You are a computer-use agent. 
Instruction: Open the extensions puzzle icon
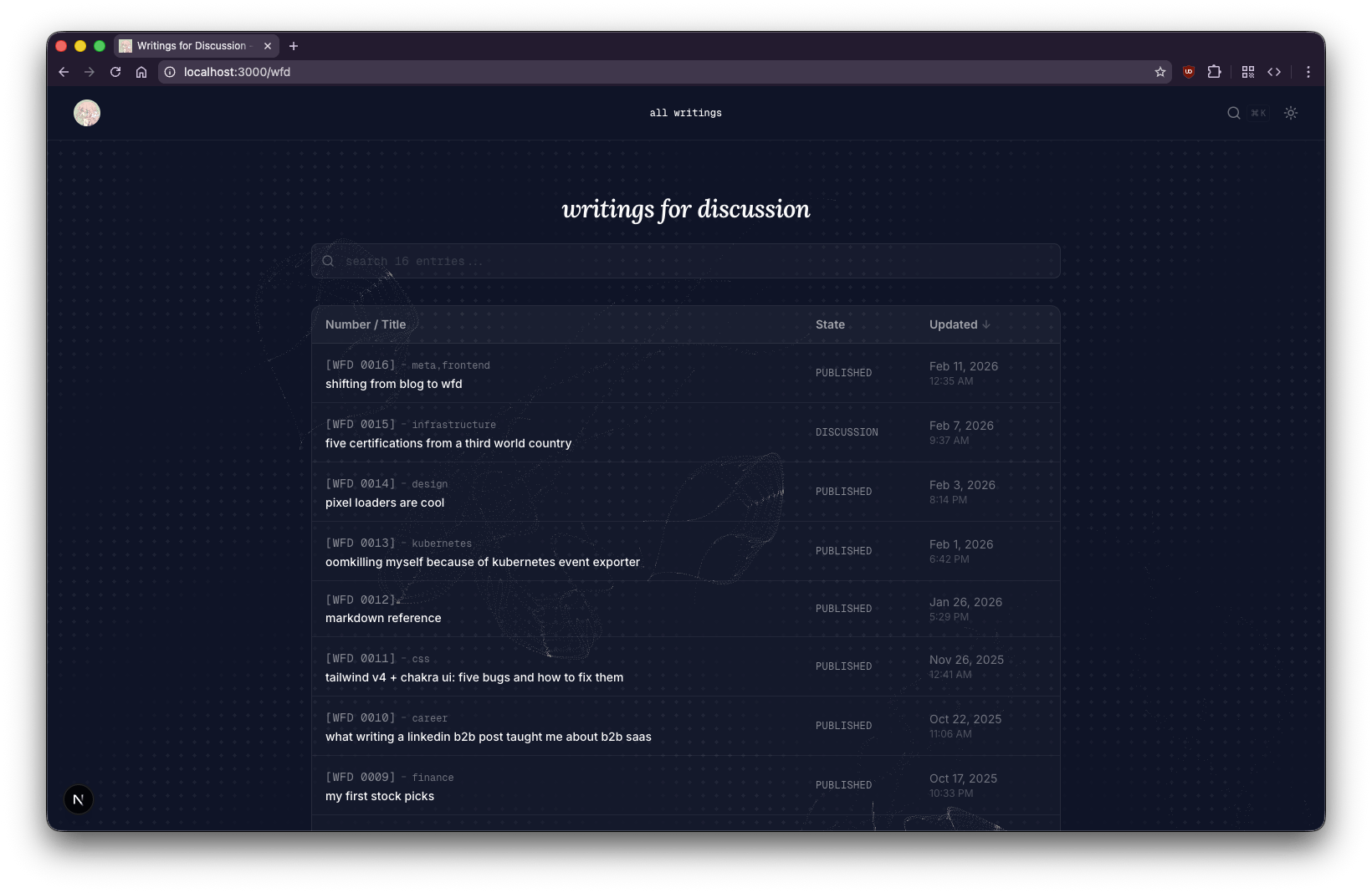pos(1215,72)
